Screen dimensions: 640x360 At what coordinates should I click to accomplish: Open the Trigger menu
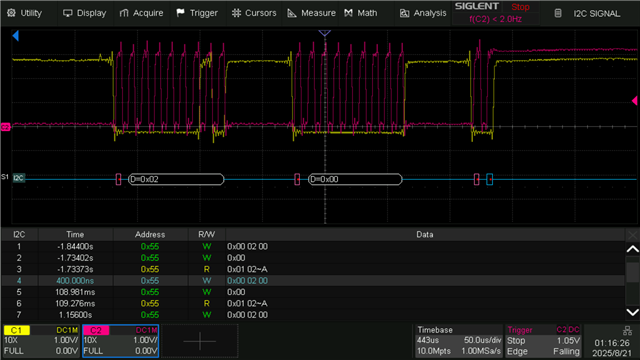click(197, 13)
